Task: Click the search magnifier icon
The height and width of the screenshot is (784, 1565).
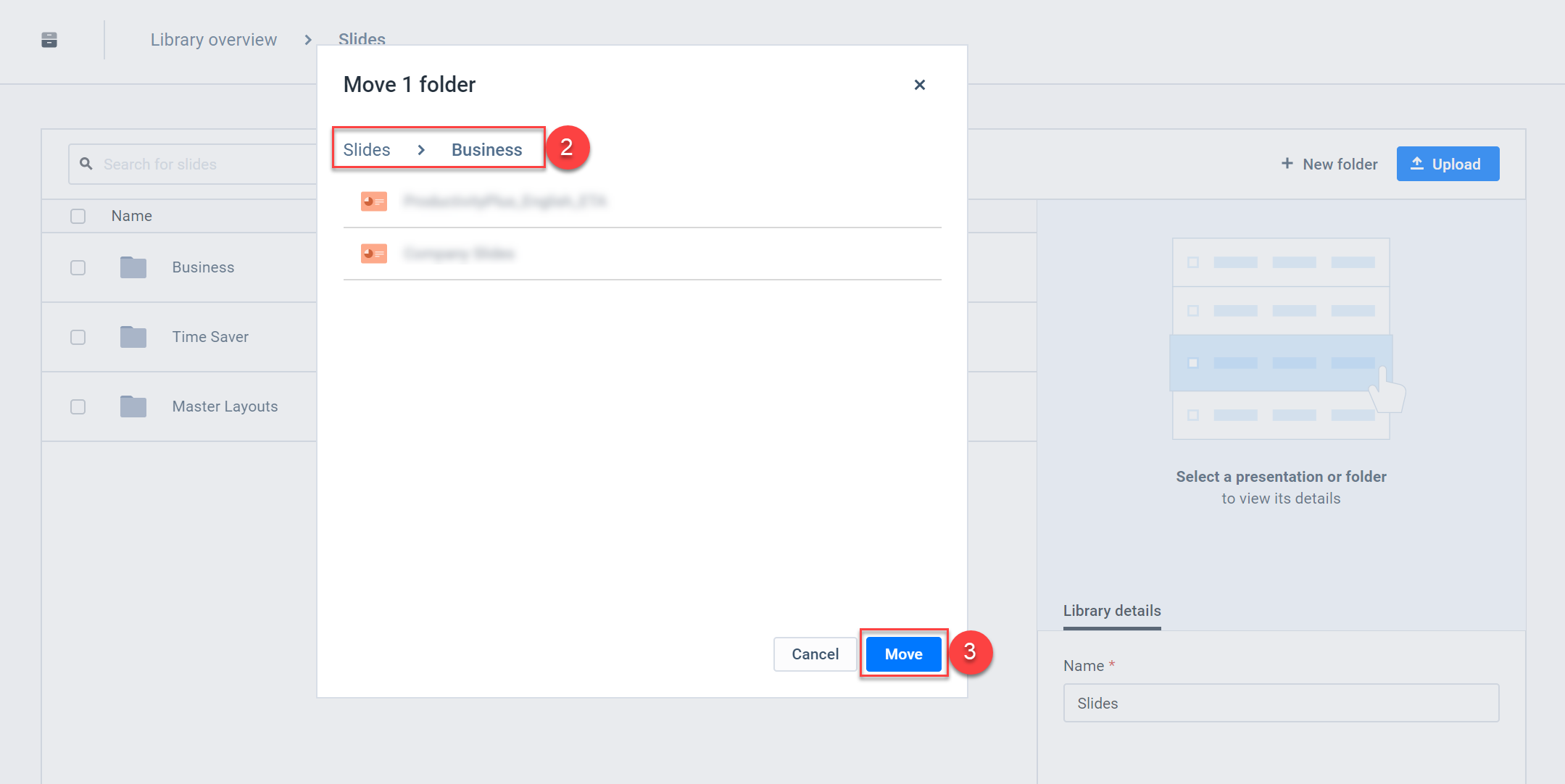Action: (x=86, y=164)
